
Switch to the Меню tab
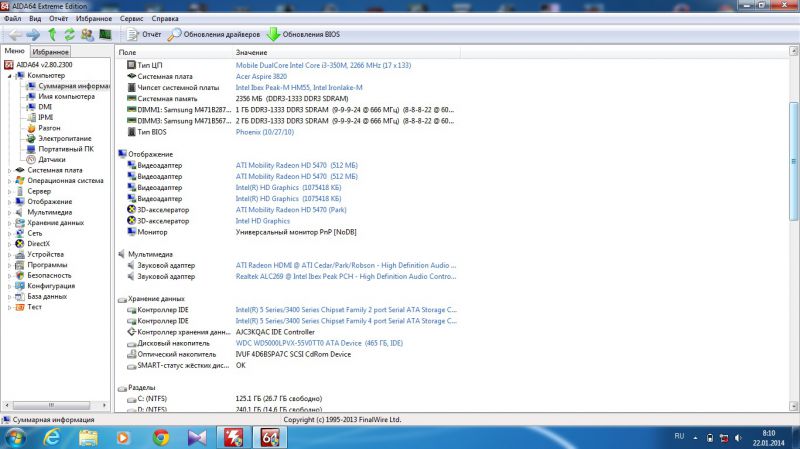click(14, 51)
